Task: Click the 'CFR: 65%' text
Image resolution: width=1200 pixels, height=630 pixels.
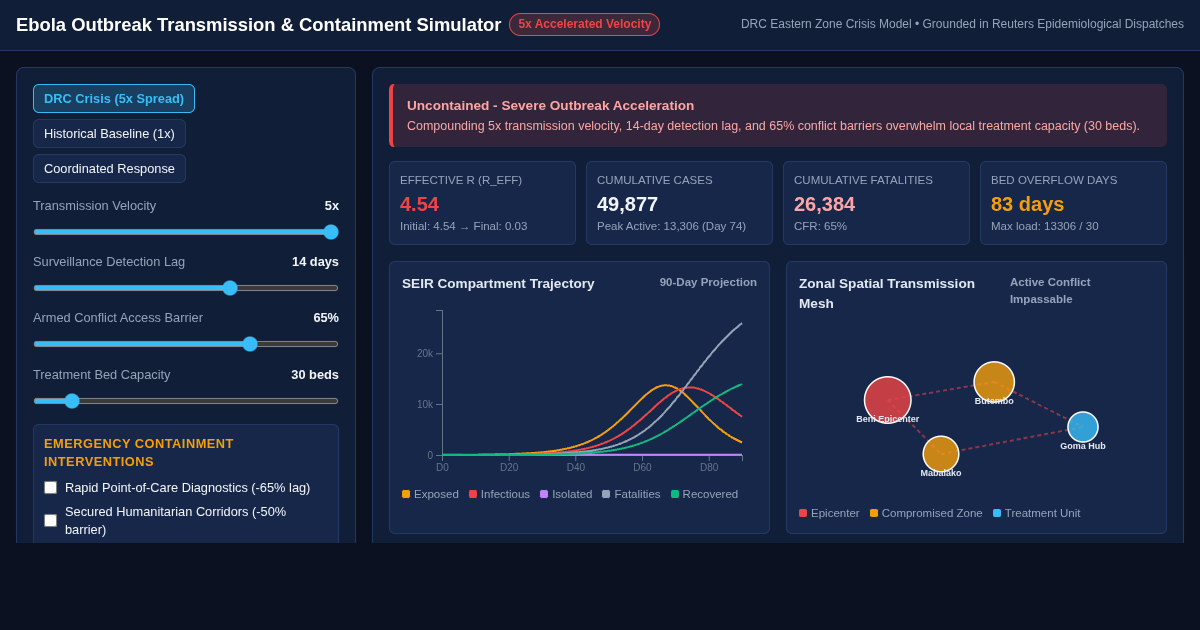Action: pos(821,226)
